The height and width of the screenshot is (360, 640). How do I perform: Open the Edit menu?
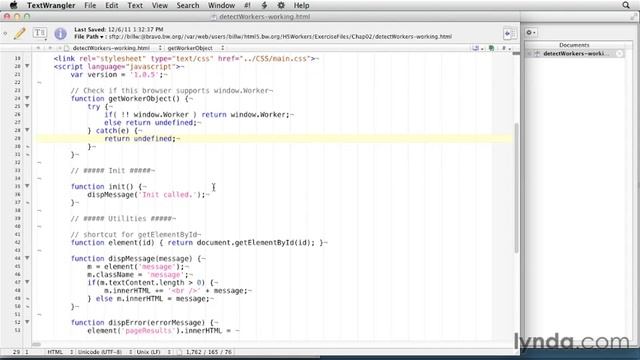pos(111,5)
